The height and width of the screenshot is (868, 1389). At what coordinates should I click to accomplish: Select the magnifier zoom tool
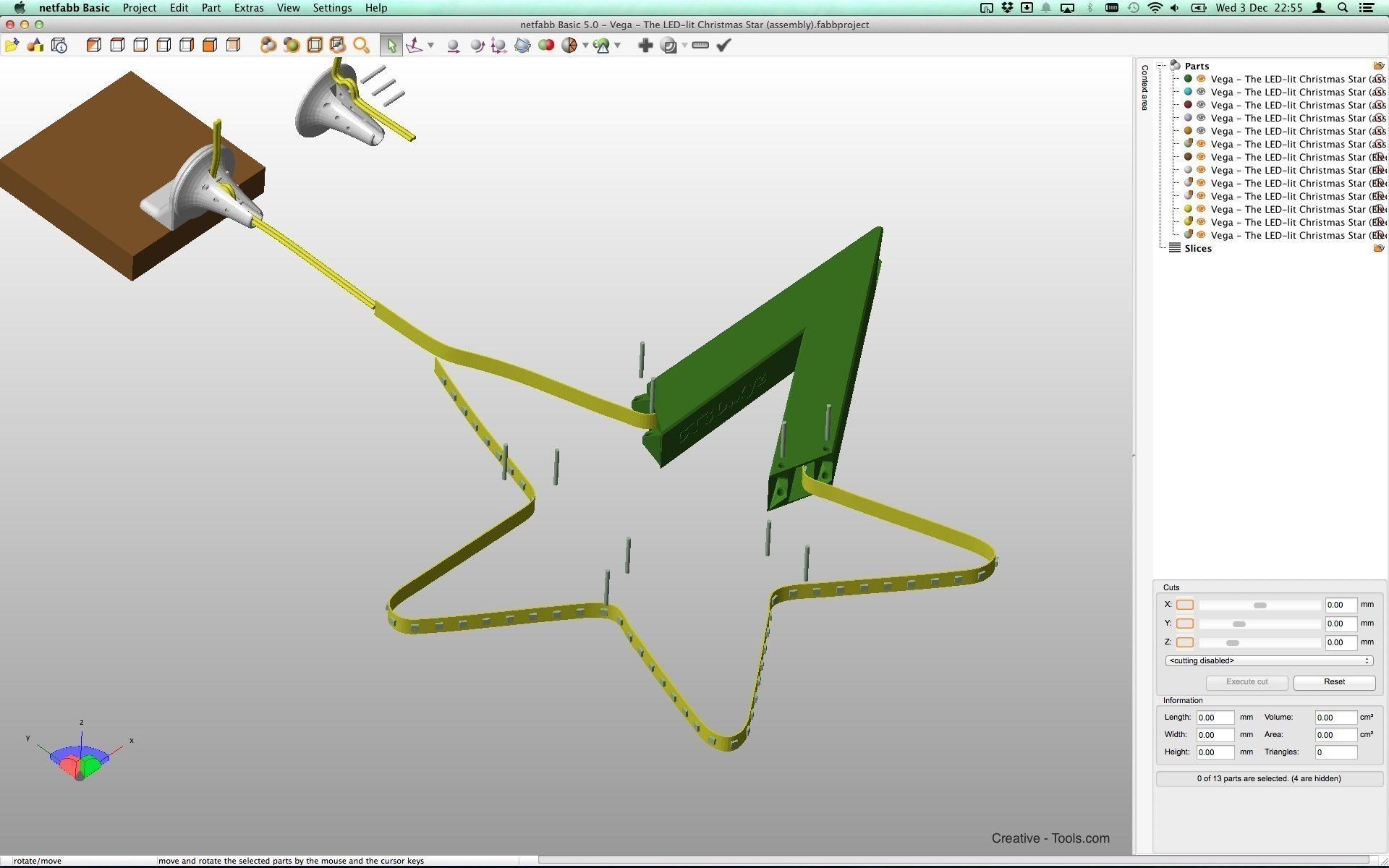tap(361, 46)
